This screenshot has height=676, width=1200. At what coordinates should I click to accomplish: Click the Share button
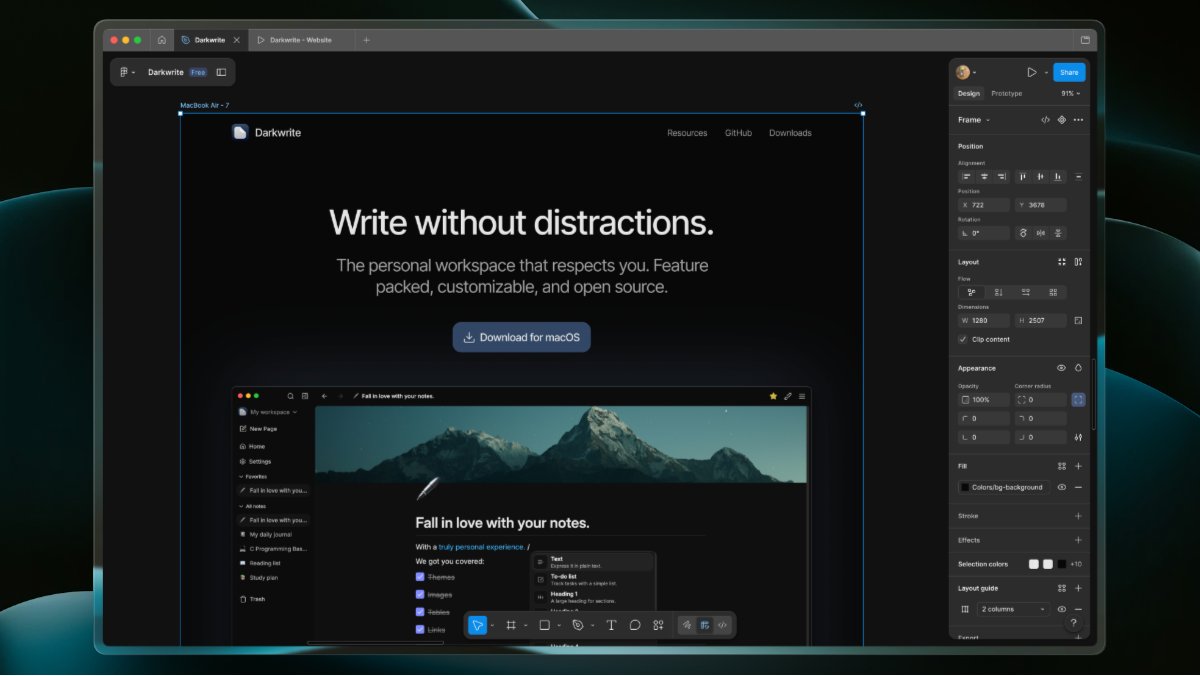pyautogui.click(x=1069, y=72)
